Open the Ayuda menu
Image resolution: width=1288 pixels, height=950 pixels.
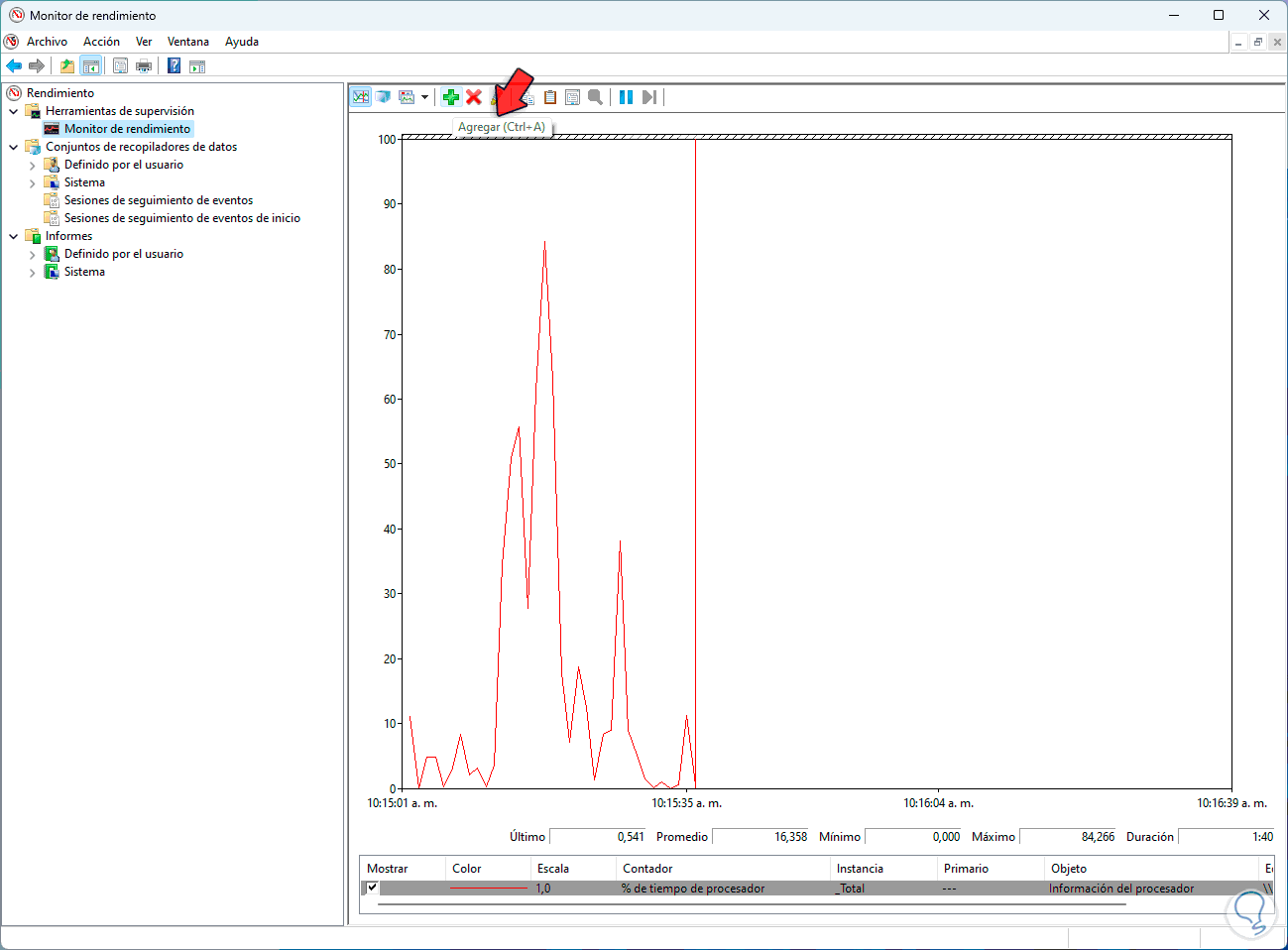tap(242, 42)
